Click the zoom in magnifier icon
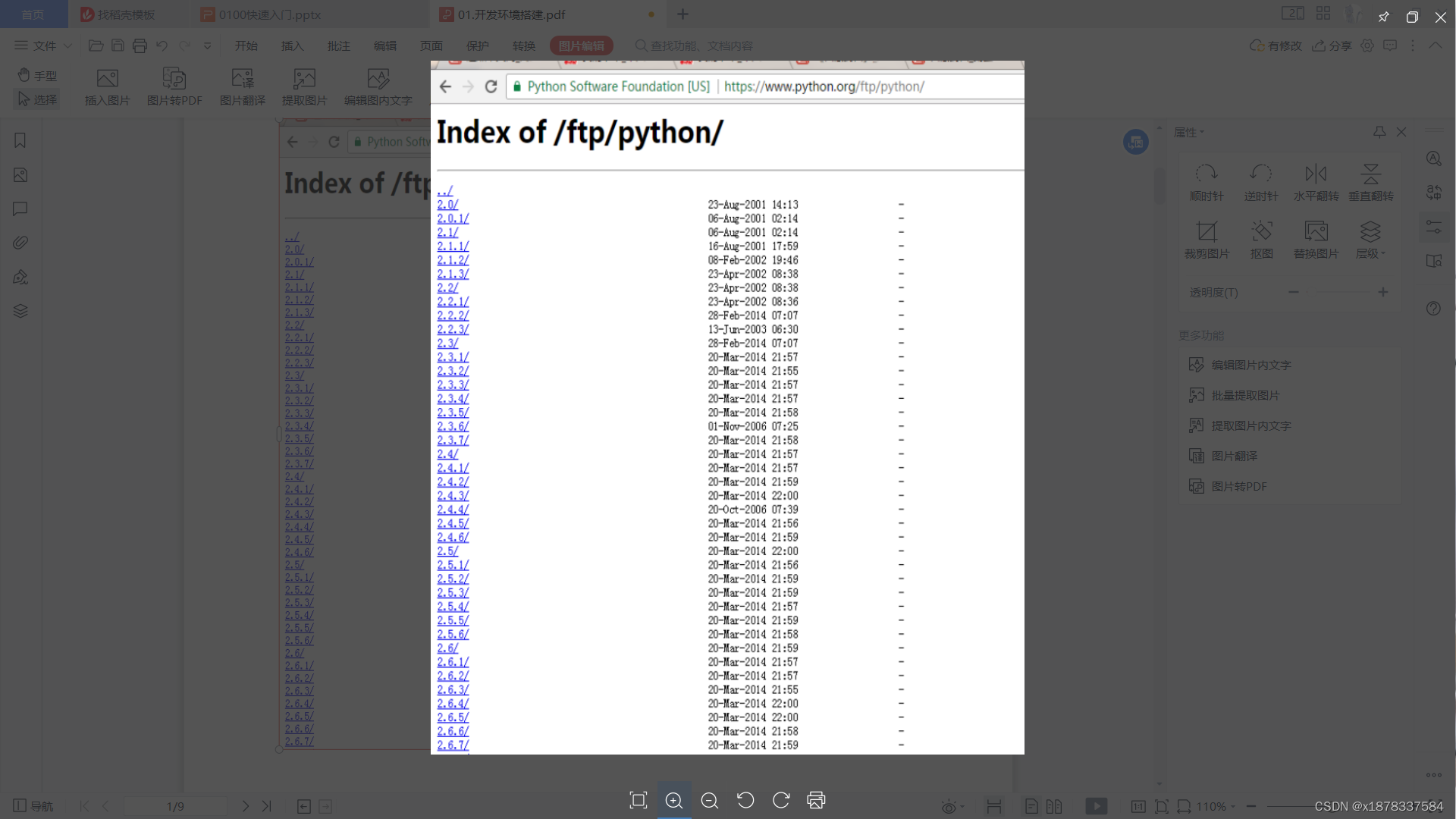 tap(673, 801)
